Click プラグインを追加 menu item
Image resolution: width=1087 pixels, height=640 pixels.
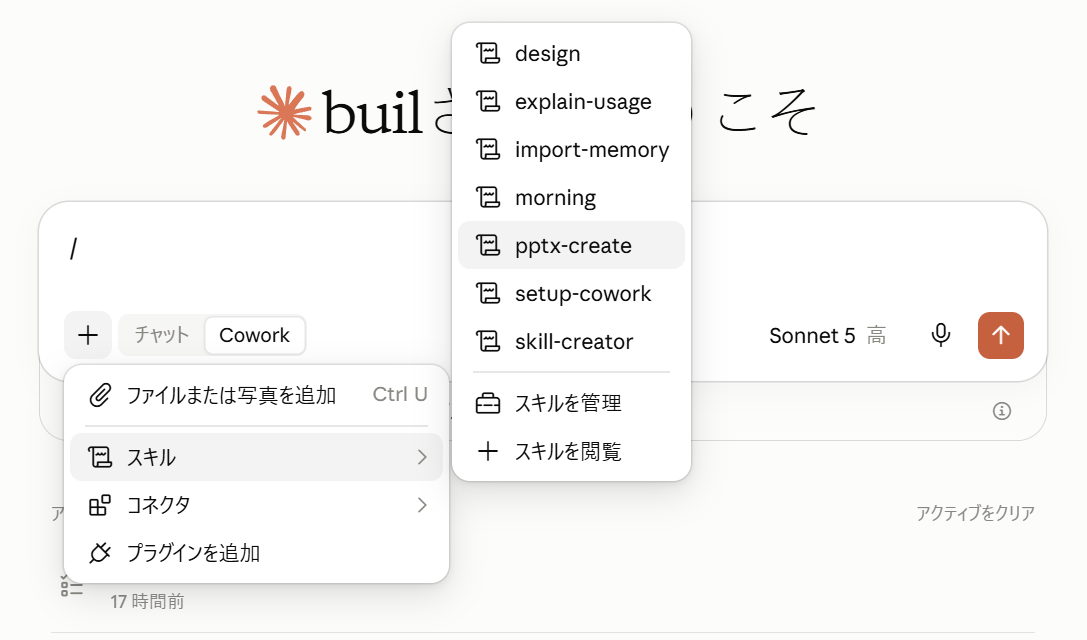256,553
